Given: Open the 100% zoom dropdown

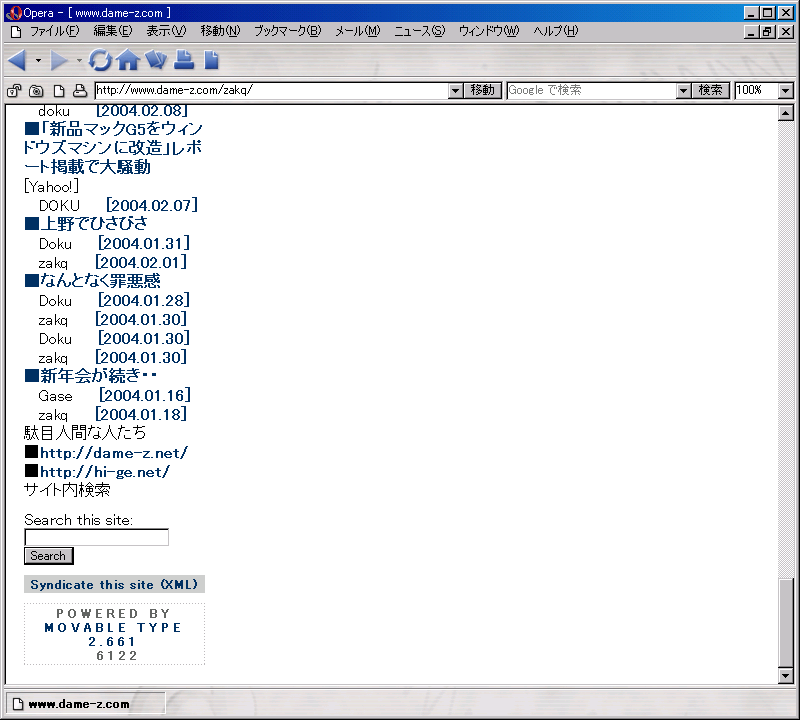Looking at the screenshot, I should point(786,91).
